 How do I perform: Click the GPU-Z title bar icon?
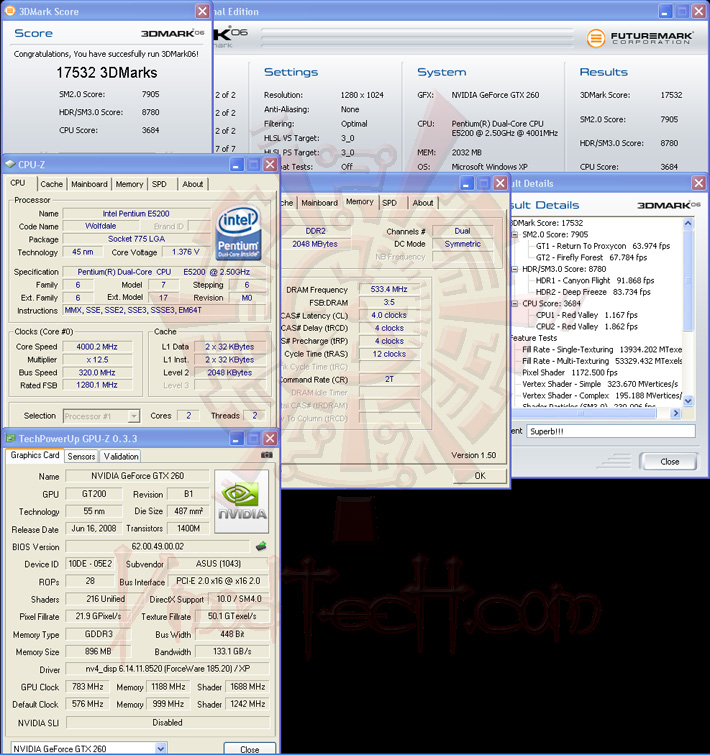pyautogui.click(x=10, y=438)
